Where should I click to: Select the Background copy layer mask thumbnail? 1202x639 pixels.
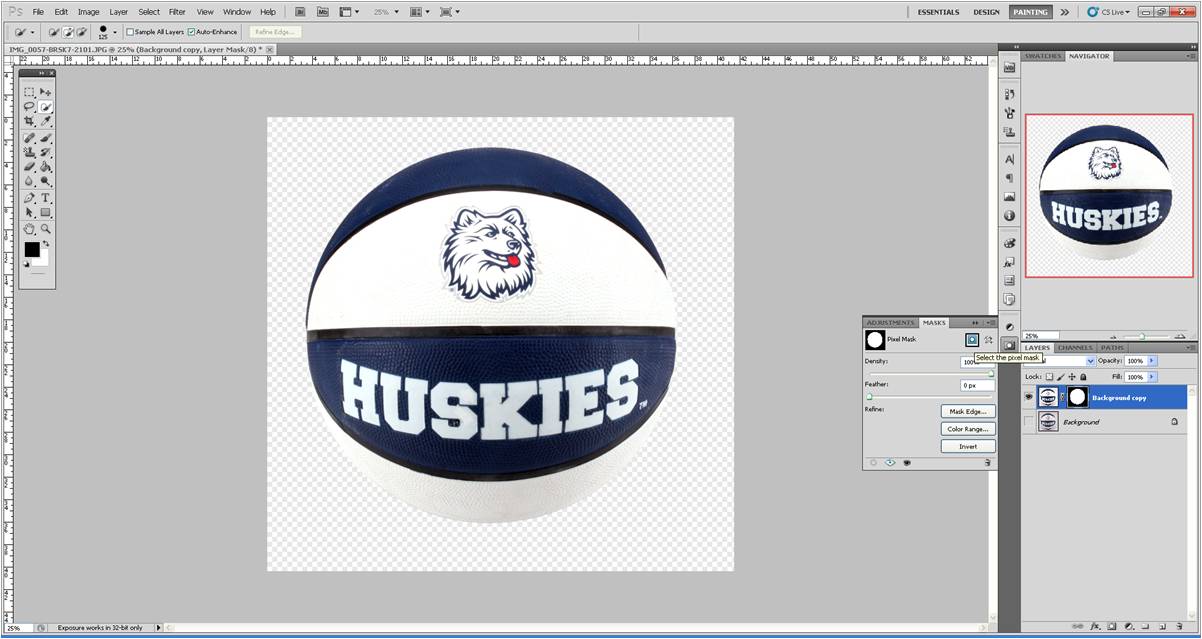[1077, 397]
